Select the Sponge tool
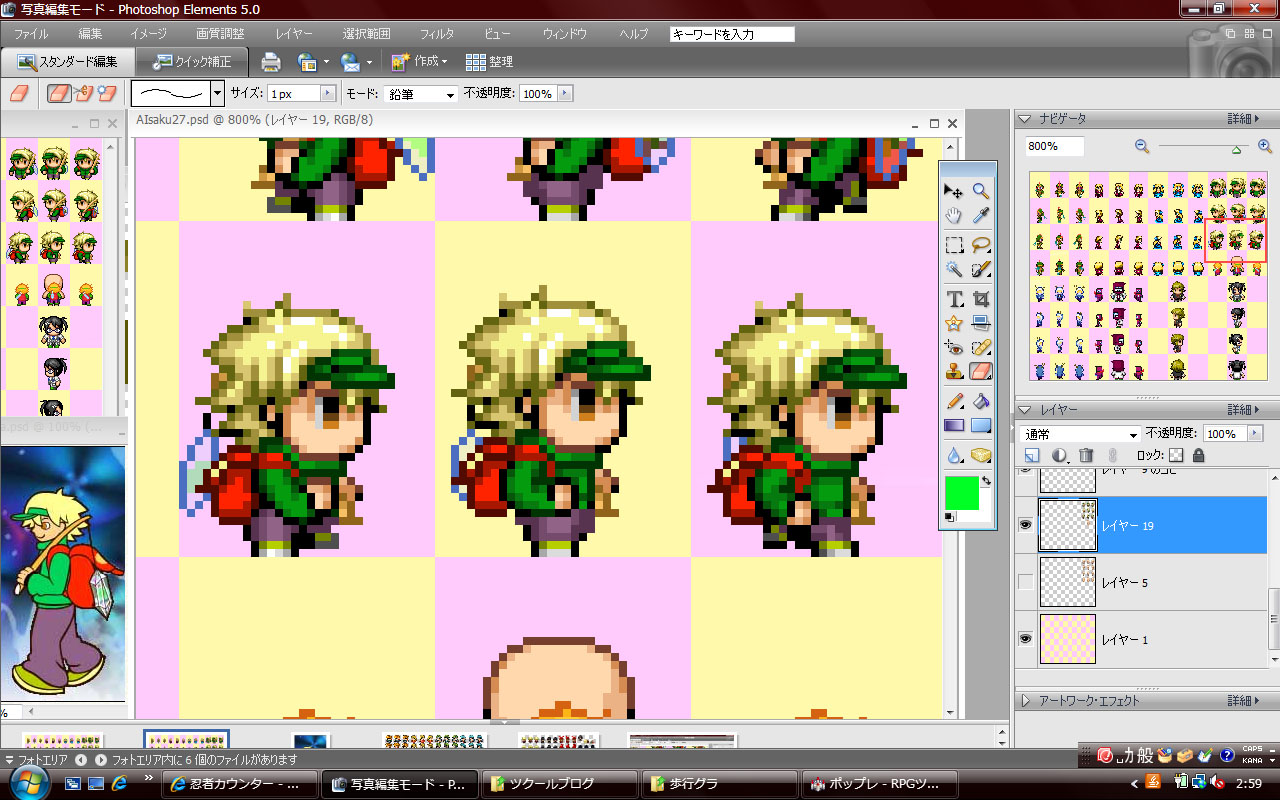This screenshot has height=800, width=1280. [x=981, y=455]
